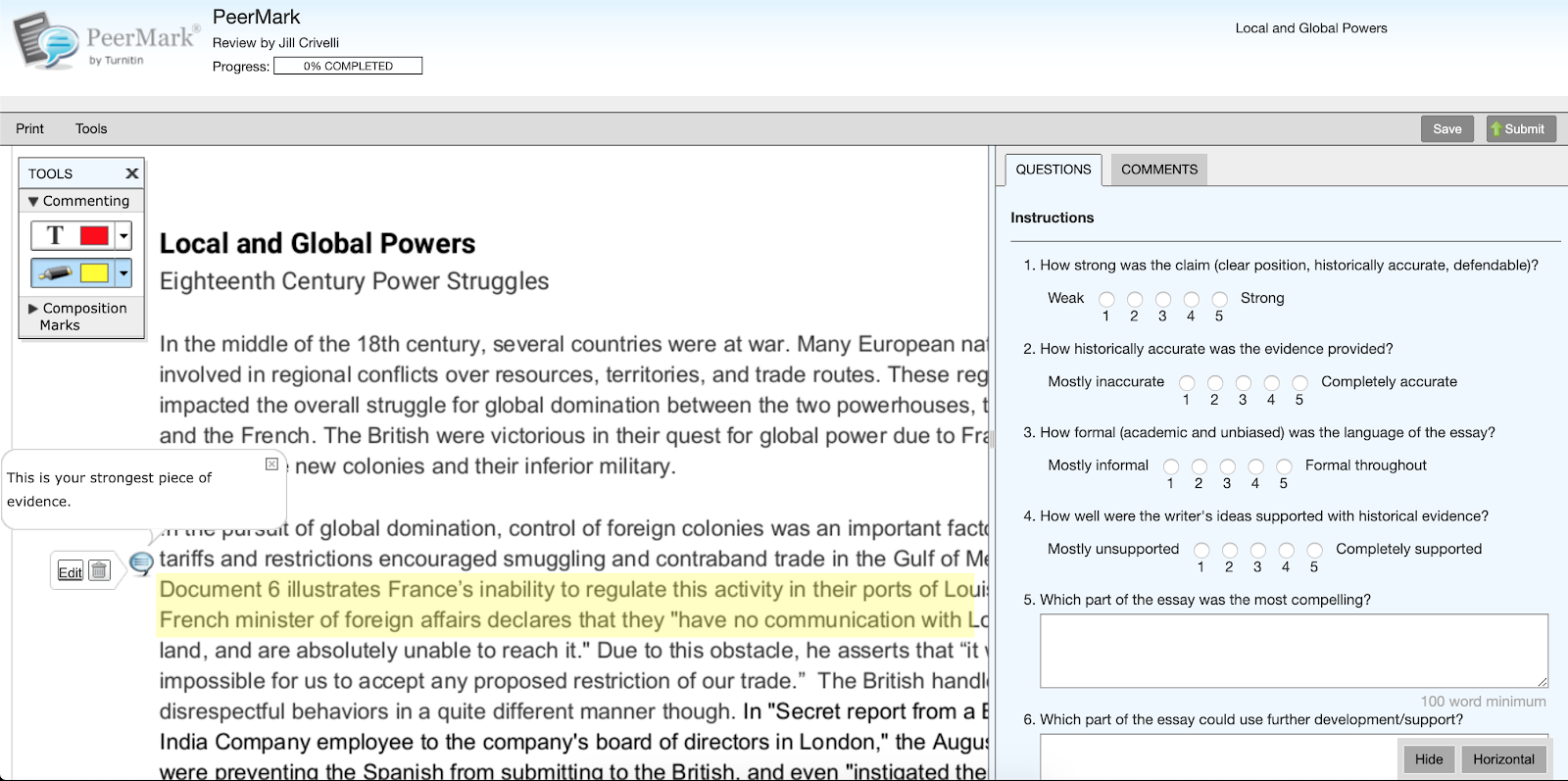Click the Hide button
1568x781 pixels.
(1429, 759)
